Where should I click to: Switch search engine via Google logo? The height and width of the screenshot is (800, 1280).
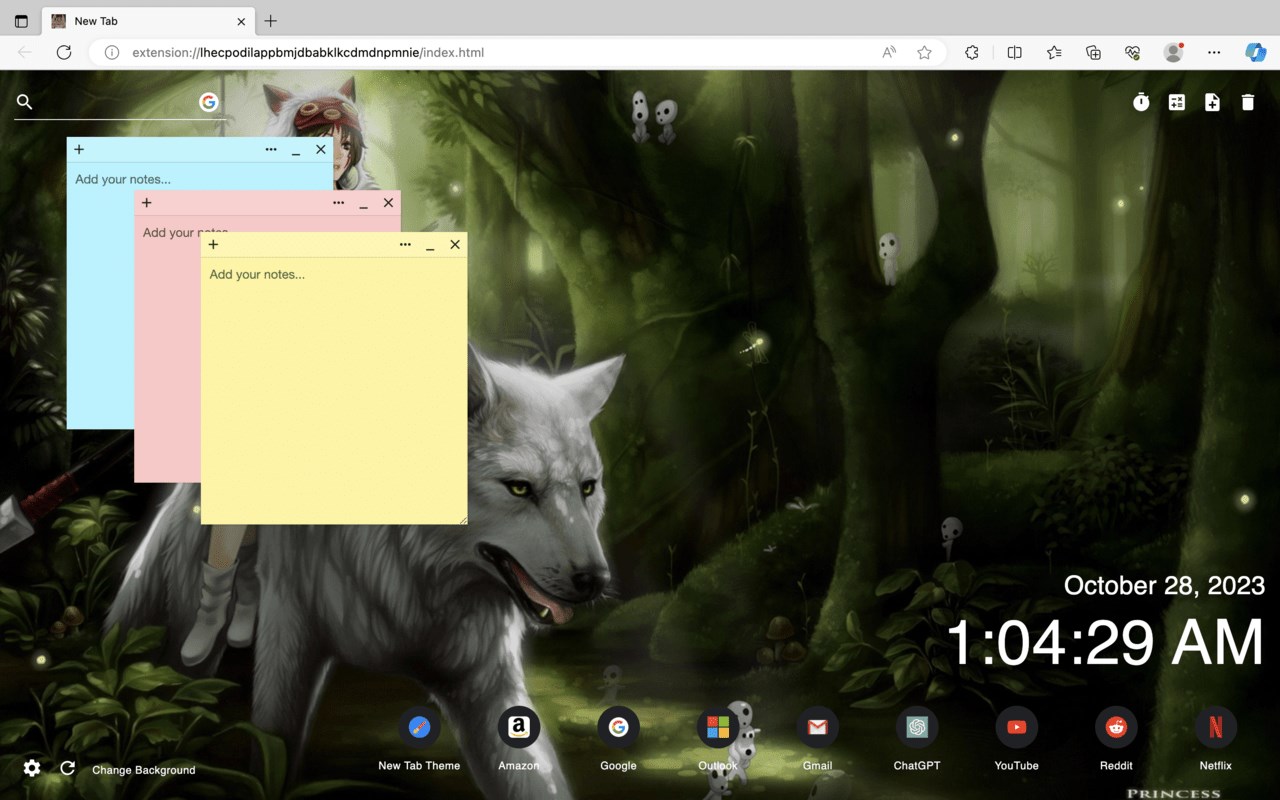click(208, 102)
